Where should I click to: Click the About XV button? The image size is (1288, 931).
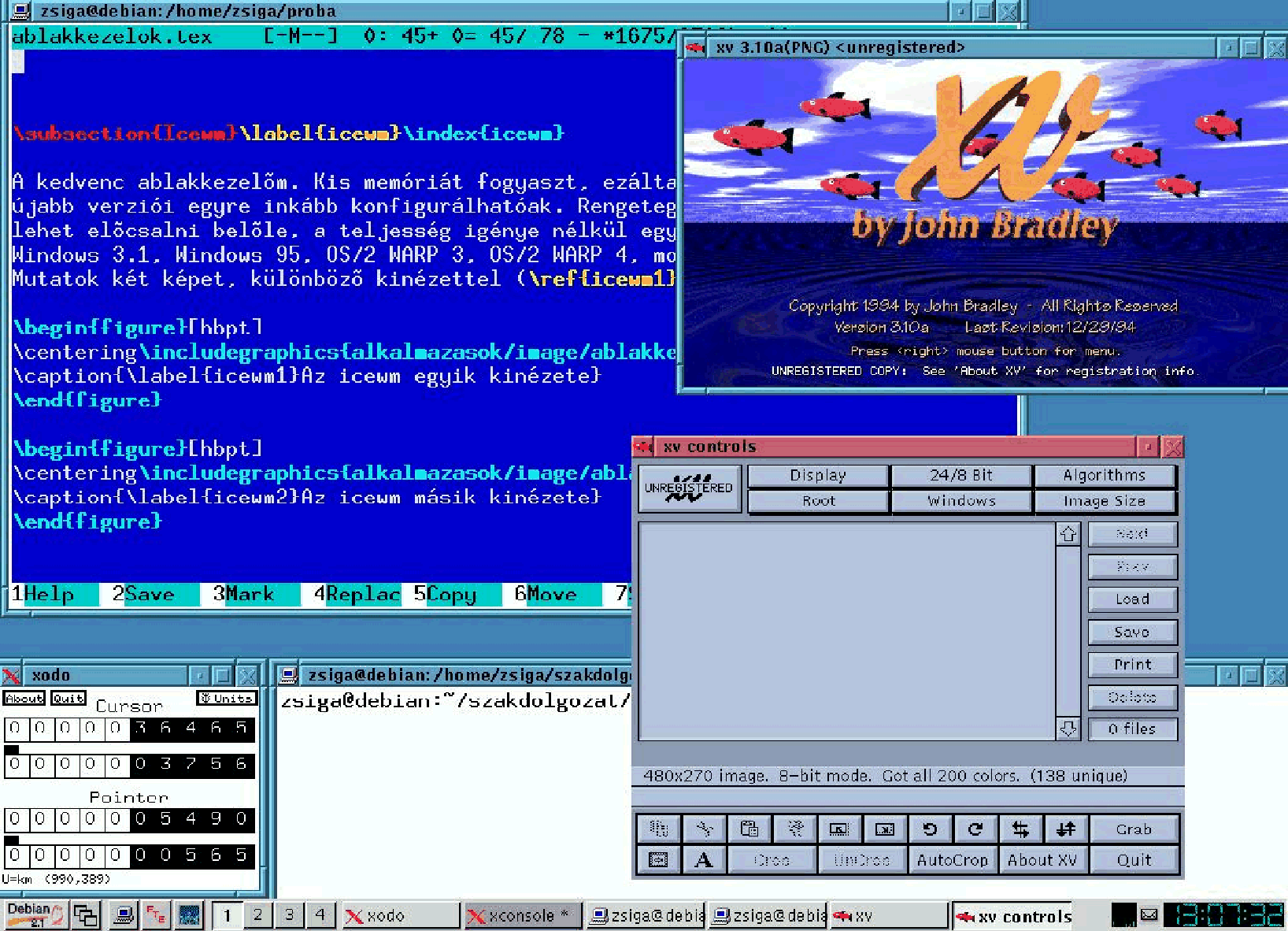pos(1043,860)
